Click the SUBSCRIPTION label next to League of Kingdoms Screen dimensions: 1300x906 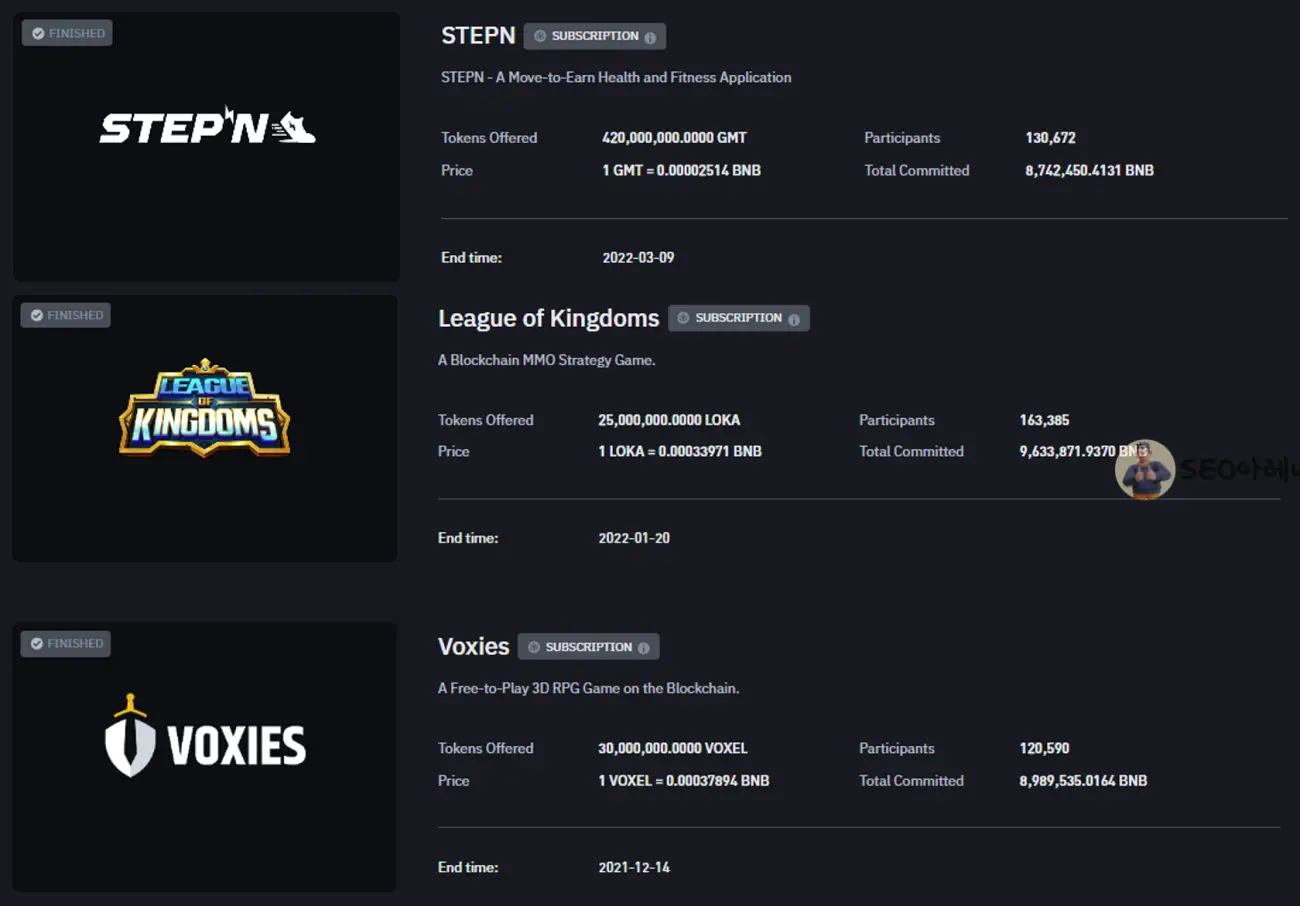739,318
